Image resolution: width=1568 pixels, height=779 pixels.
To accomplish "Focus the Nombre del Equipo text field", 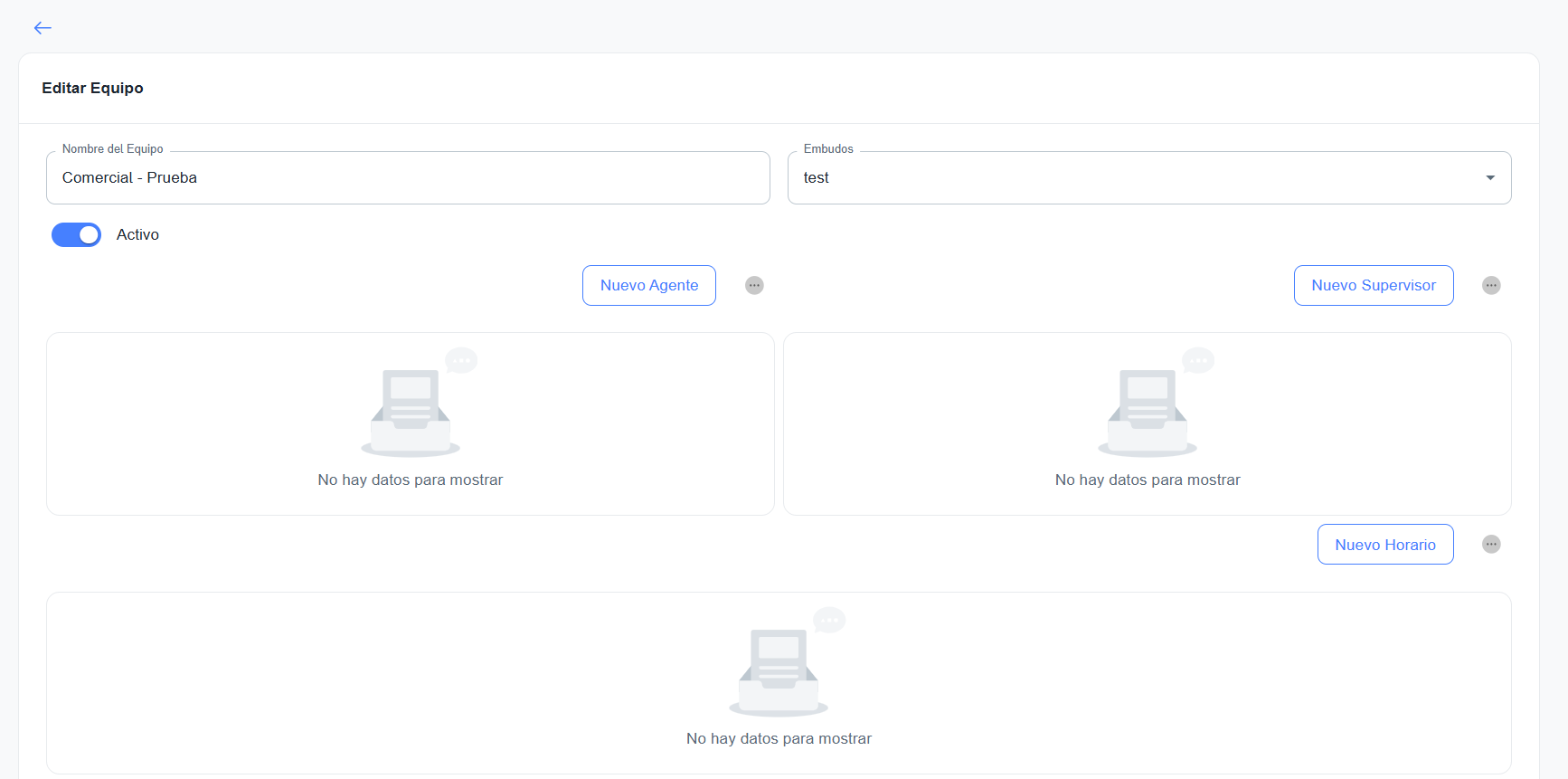I will coord(408,178).
